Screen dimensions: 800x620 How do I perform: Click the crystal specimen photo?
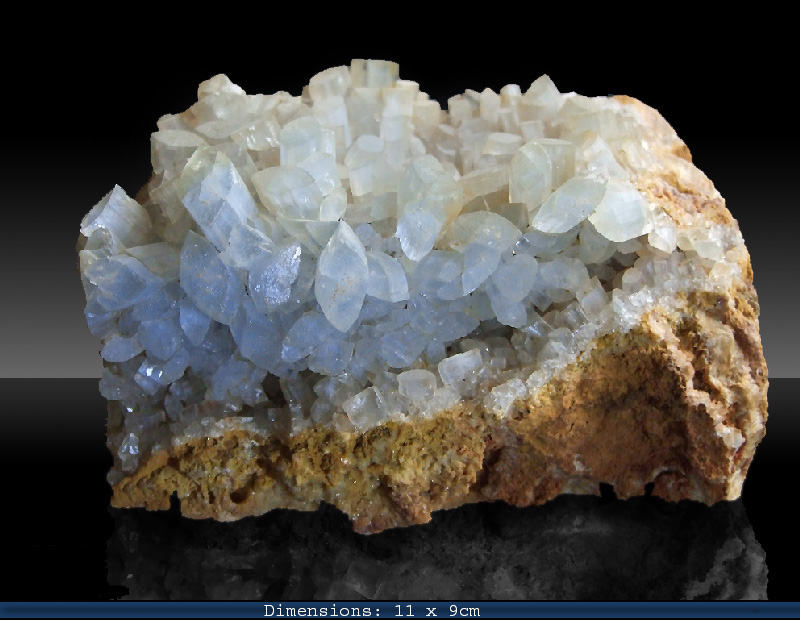click(x=400, y=301)
